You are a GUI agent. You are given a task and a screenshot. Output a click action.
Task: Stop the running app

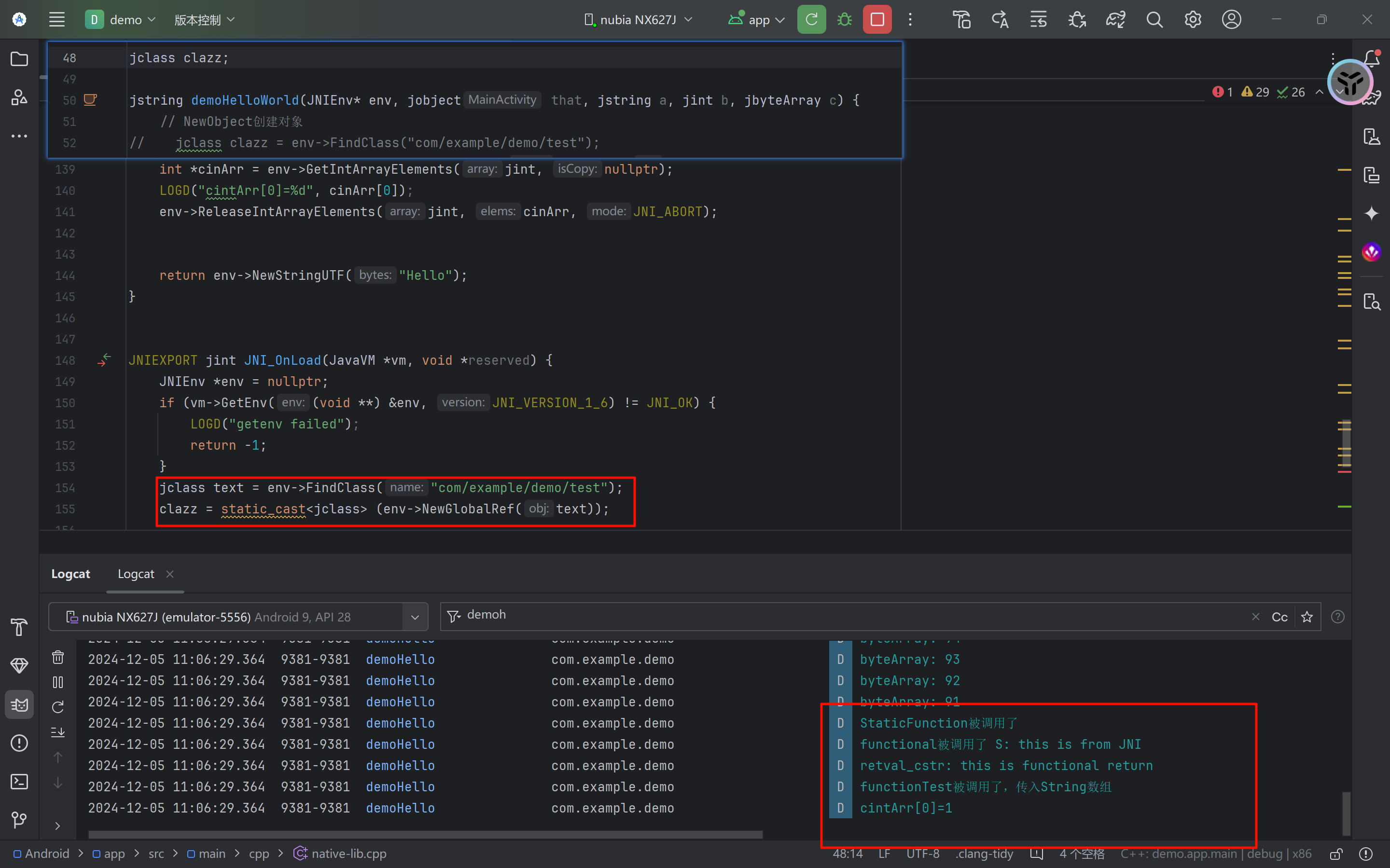click(x=877, y=19)
